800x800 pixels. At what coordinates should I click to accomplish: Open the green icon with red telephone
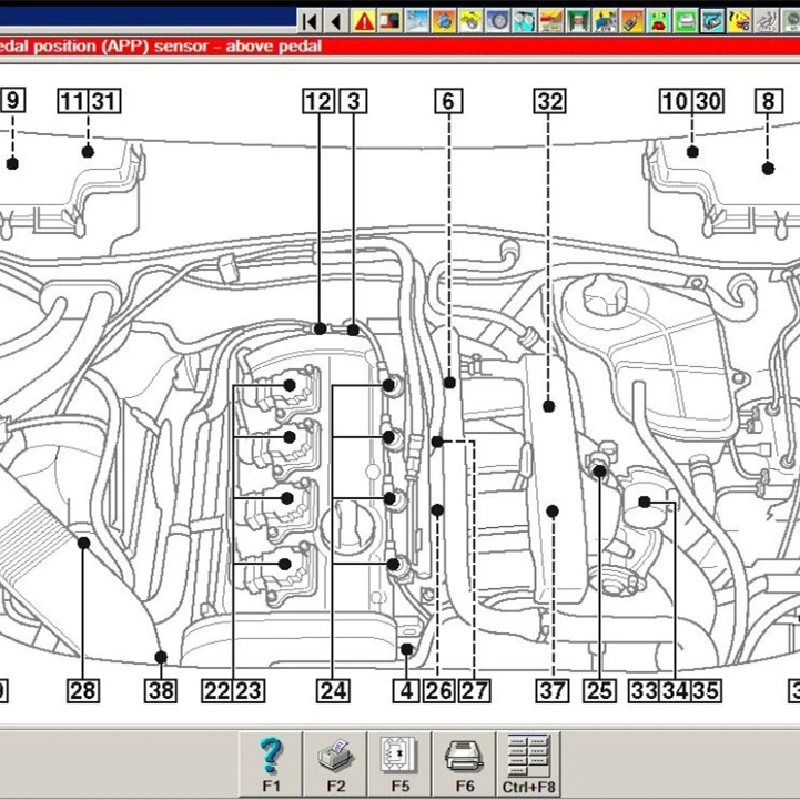659,21
